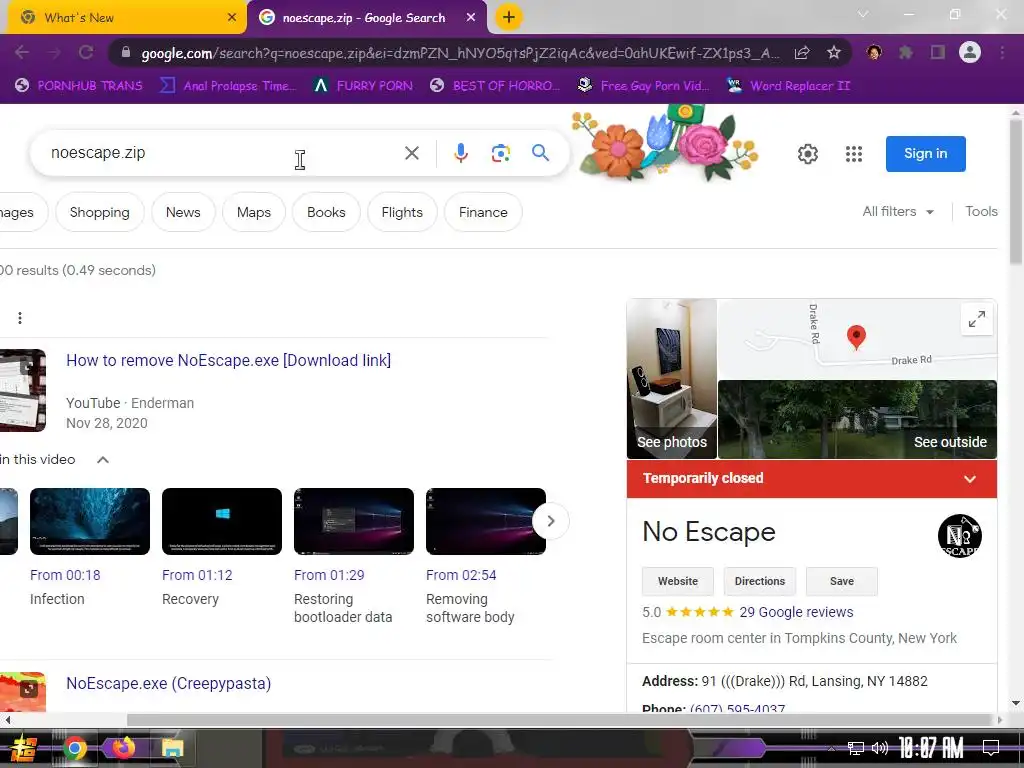This screenshot has height=768, width=1024.
Task: Save the No Escape place
Action: (841, 581)
